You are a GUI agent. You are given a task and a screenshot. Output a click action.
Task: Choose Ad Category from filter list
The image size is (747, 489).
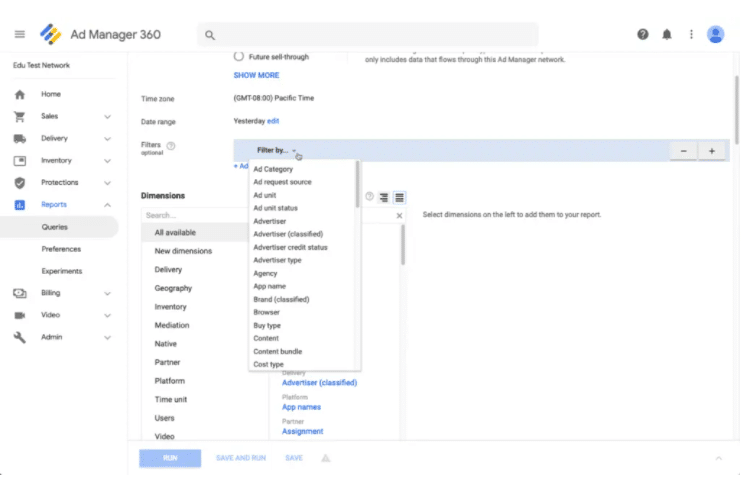click(x=273, y=169)
